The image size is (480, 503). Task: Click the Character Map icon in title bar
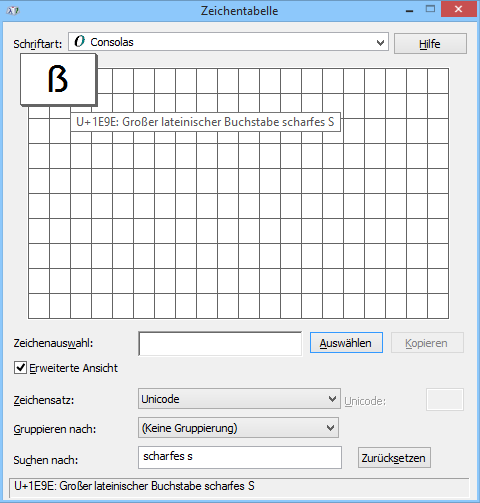pyautogui.click(x=13, y=11)
